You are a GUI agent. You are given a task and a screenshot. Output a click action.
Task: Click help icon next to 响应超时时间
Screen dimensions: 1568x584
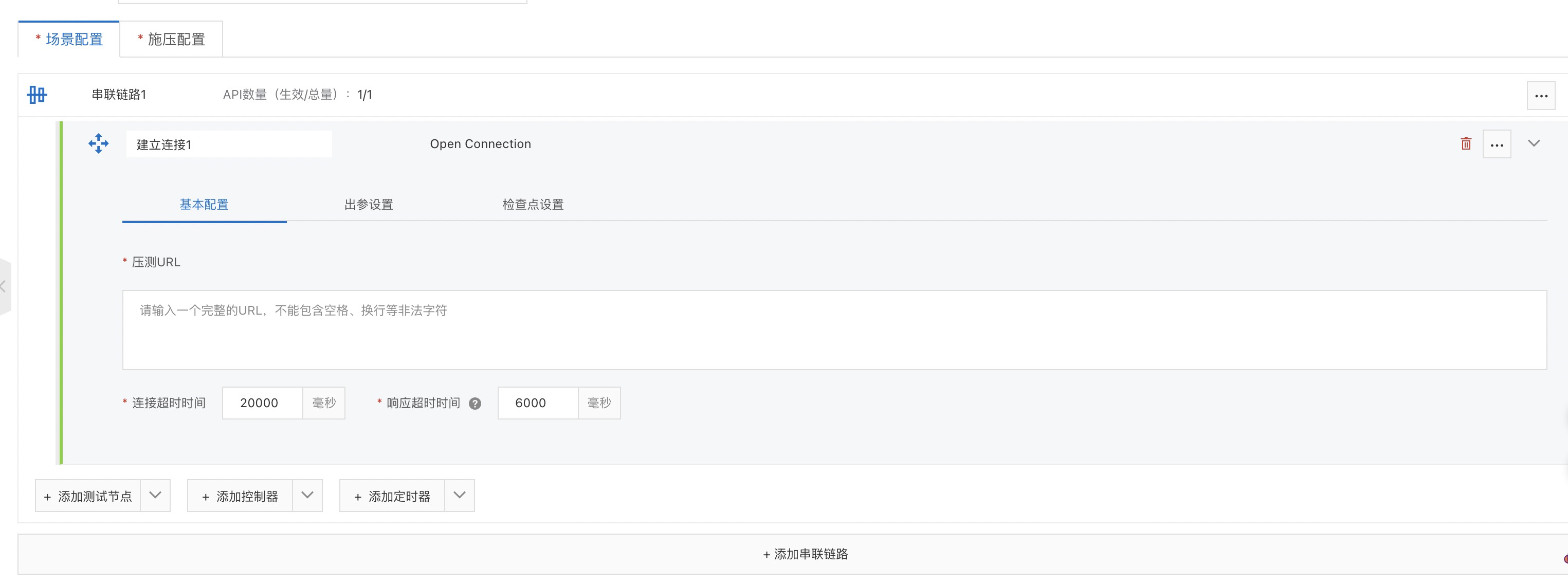(x=475, y=403)
